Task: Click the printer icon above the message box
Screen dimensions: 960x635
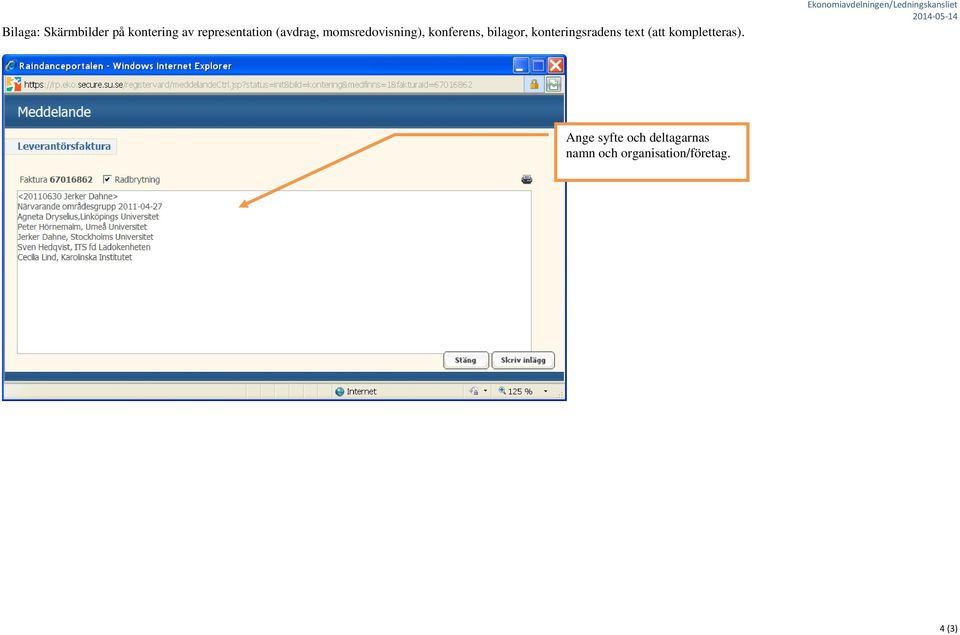Action: (527, 179)
